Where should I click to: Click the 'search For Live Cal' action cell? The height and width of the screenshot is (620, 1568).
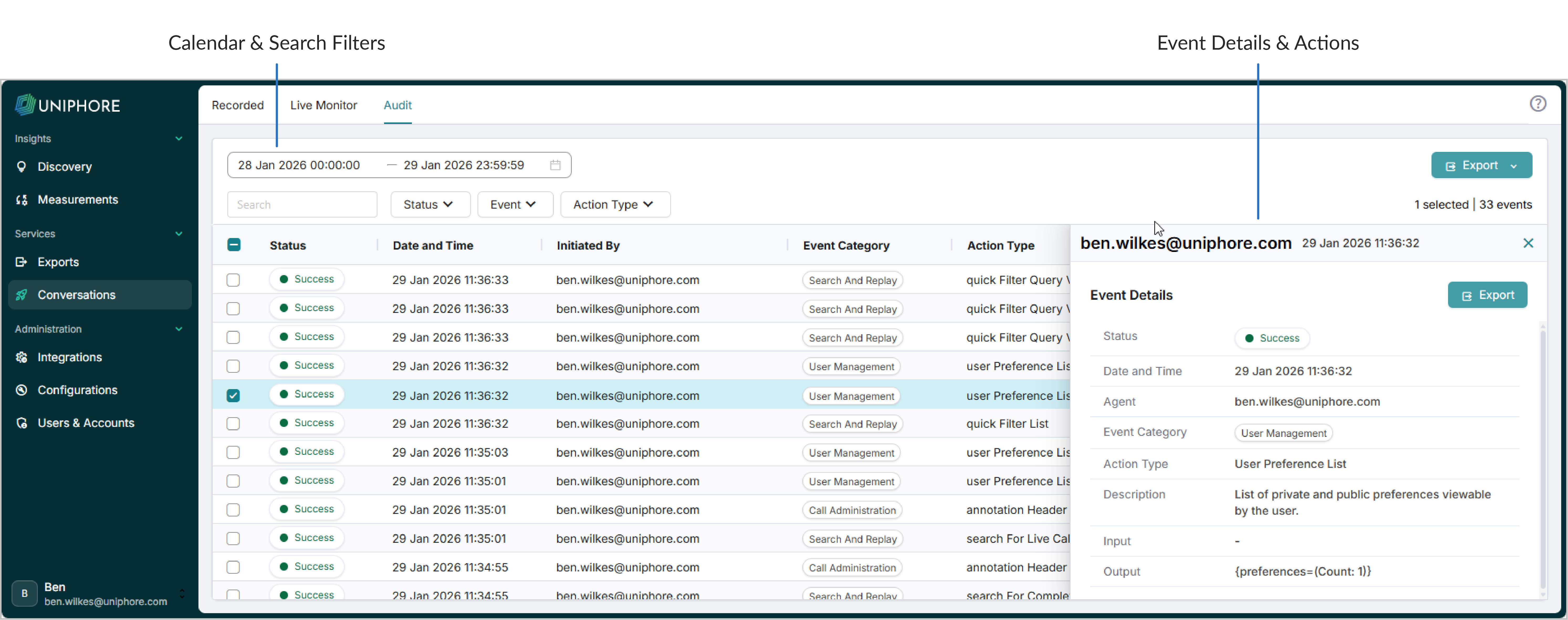coord(1018,539)
